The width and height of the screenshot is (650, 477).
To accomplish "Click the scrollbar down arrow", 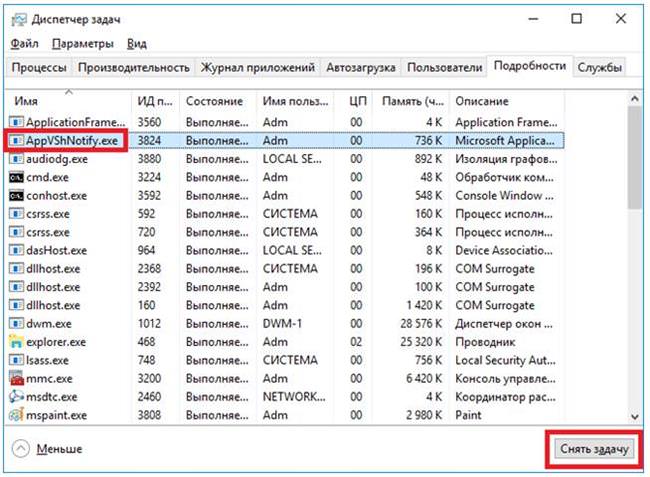I will 634,416.
